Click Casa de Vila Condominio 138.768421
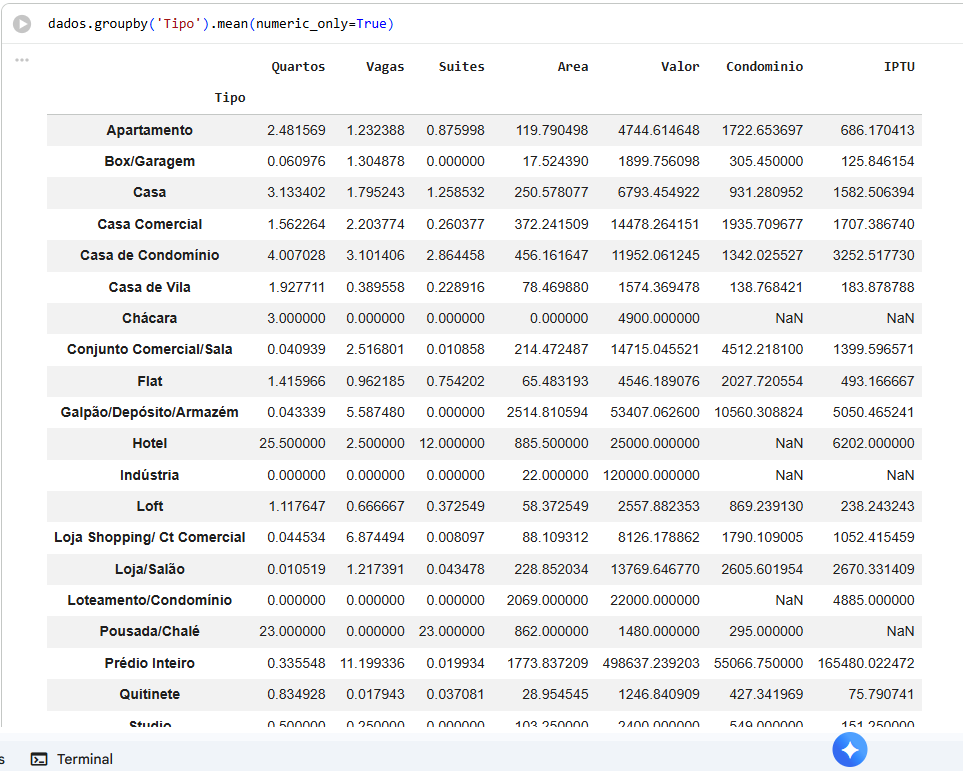 766,287
